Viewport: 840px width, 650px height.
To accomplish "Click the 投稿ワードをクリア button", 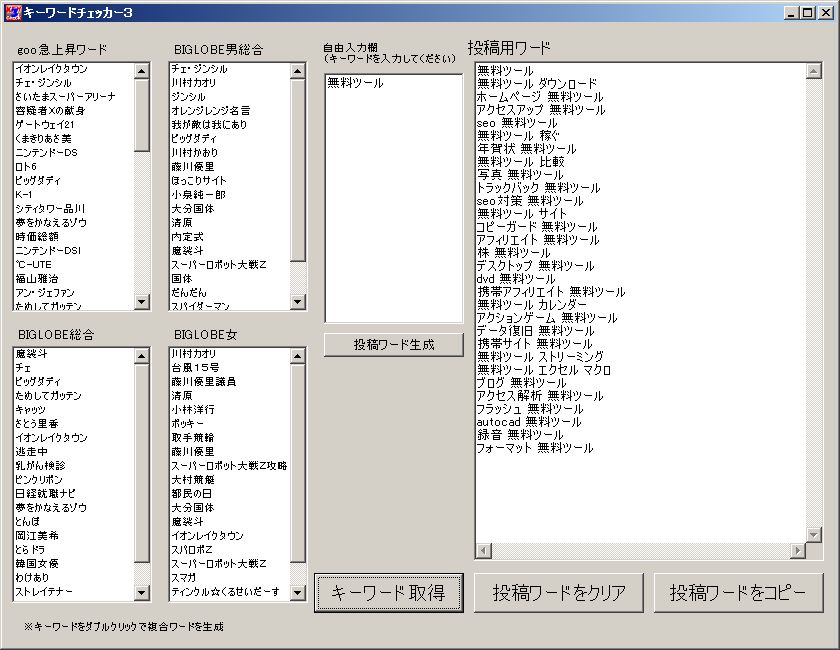I will (x=559, y=593).
